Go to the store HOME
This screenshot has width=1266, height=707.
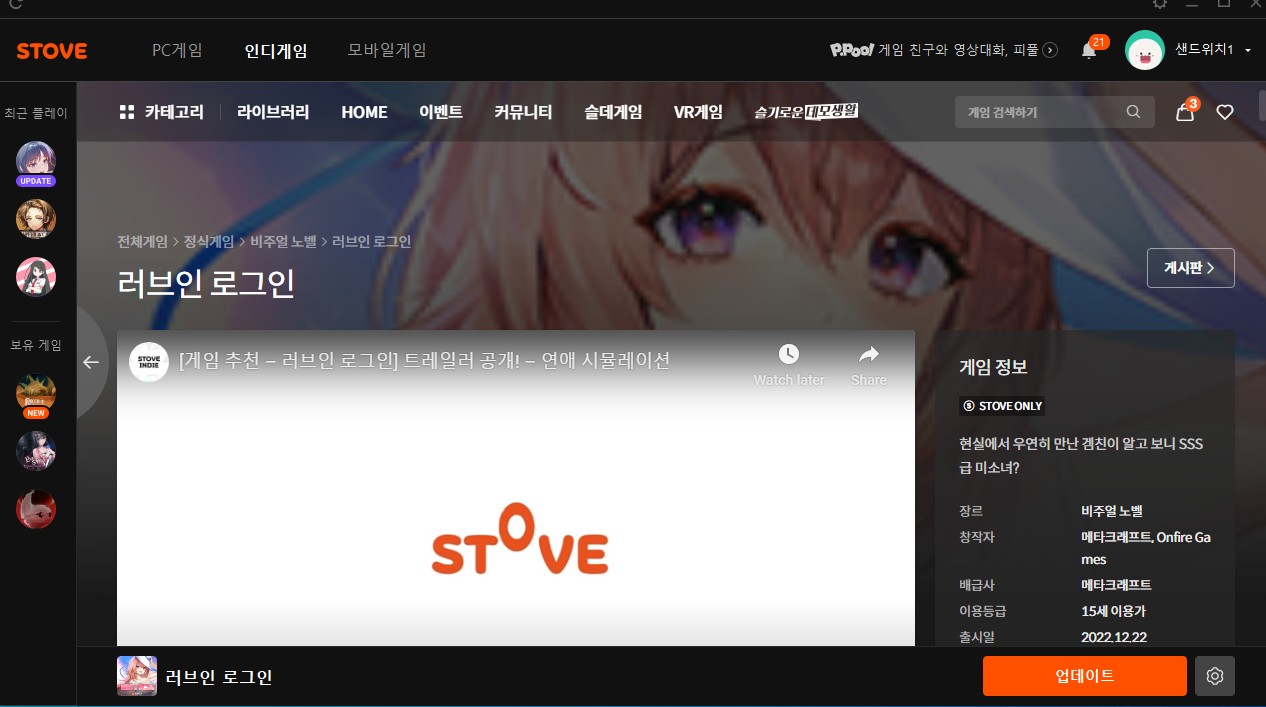click(364, 112)
